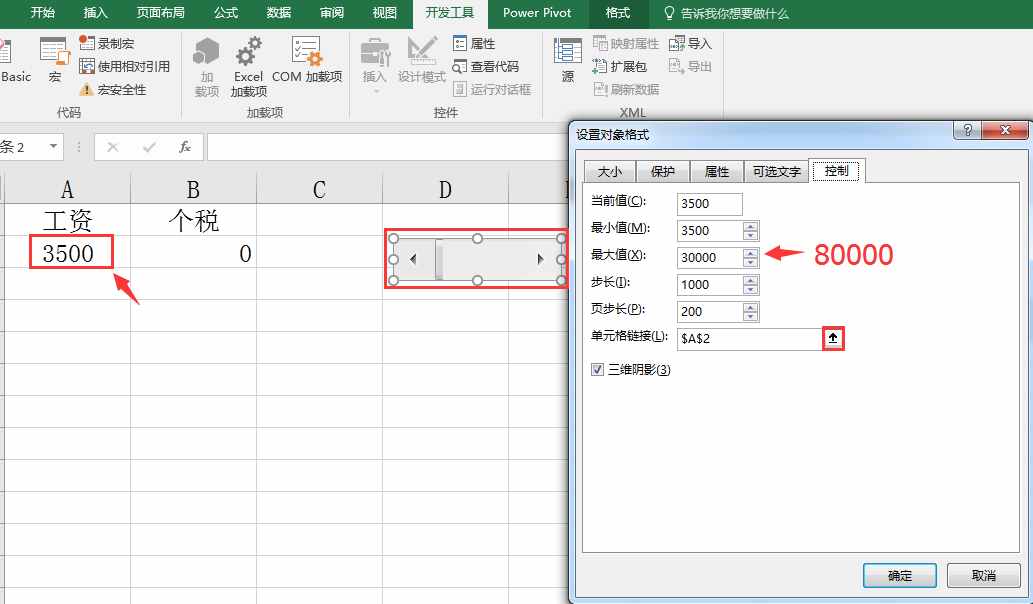Screen dimensions: 1033x604
Task: Select cell A2 containing 3500
Action: click(69, 253)
